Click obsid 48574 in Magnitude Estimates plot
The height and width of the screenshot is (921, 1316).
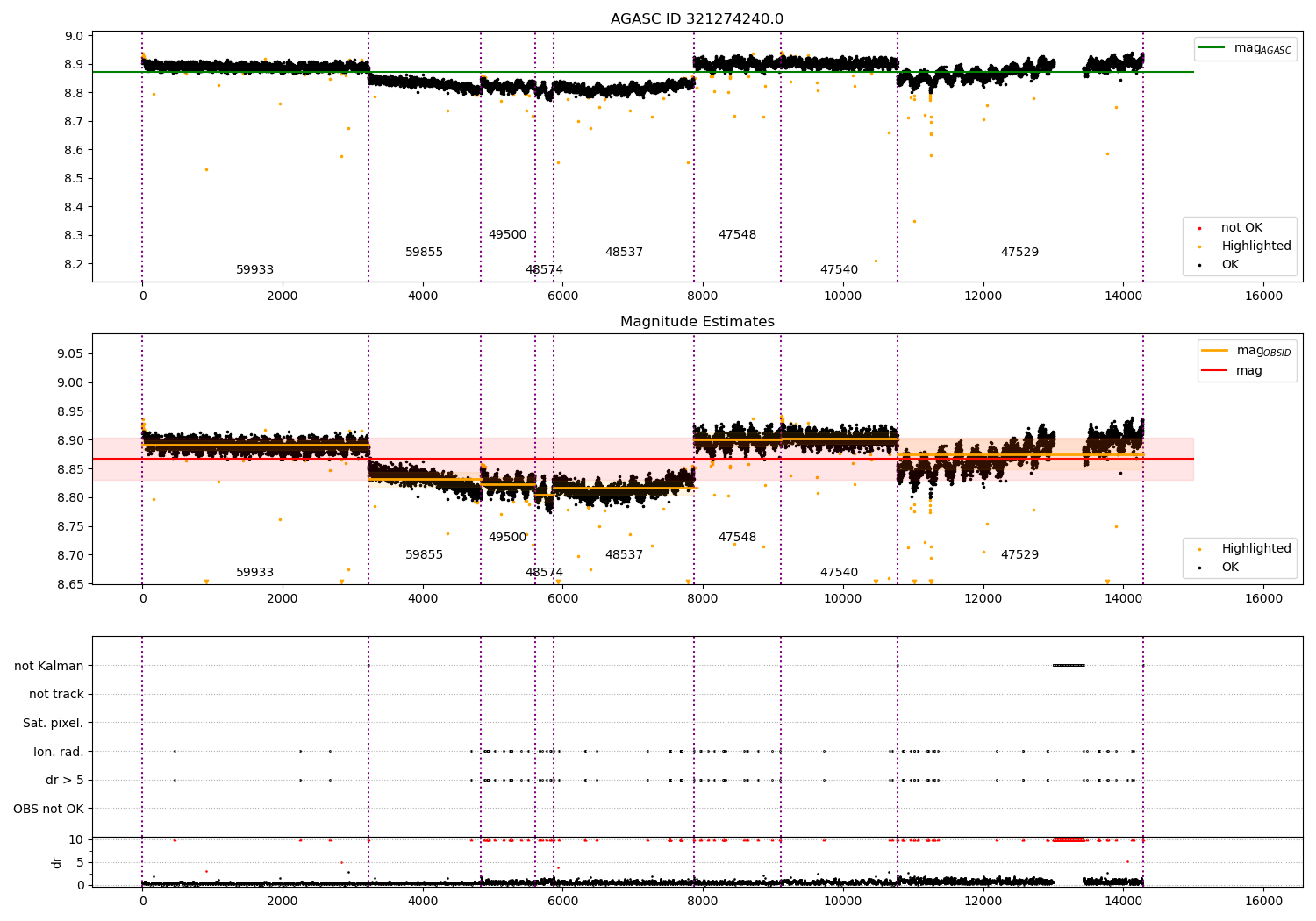[x=544, y=573]
